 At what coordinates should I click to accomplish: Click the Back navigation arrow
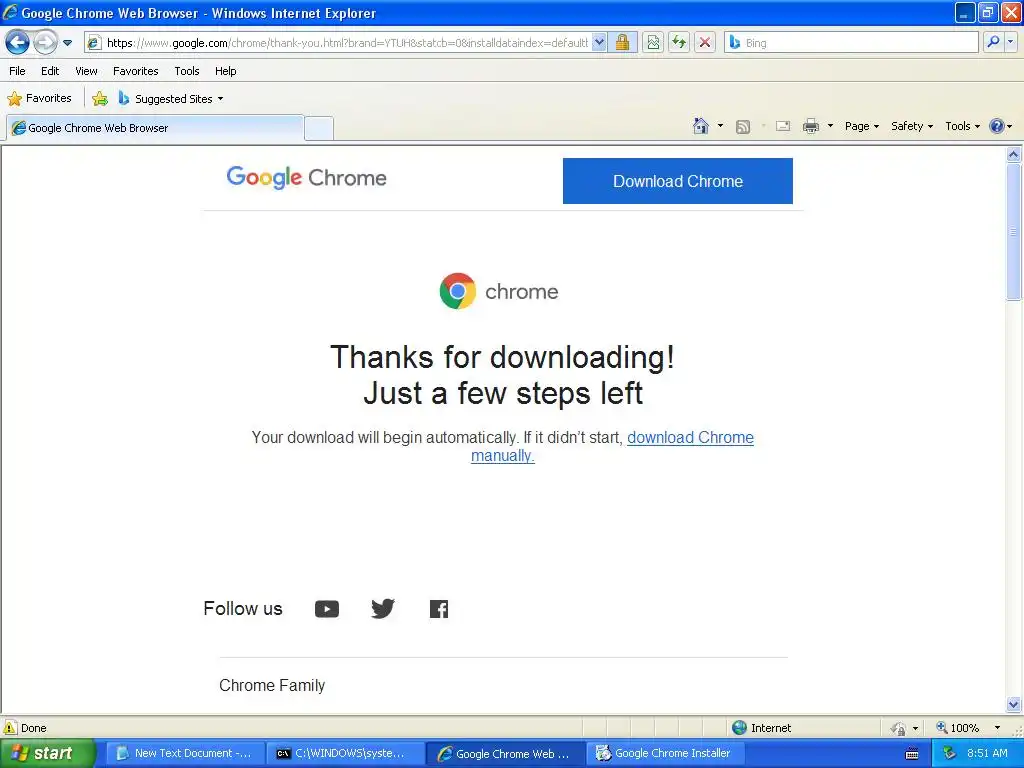click(18, 43)
